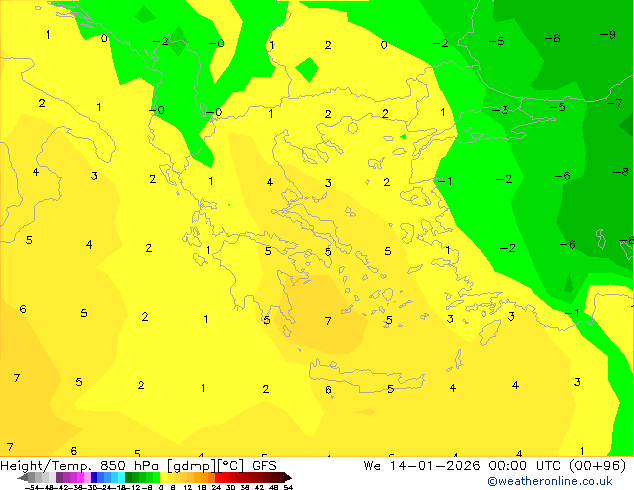Click the "24" legend scale label
The height and width of the screenshot is (490, 634).
pos(216,487)
